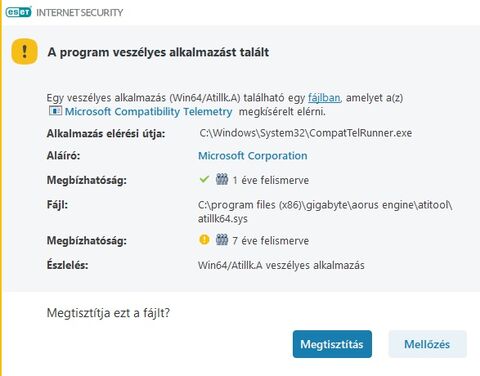Screen dimensions: 480x376
Task: Click the Megtisztítás button
Action: [332, 344]
